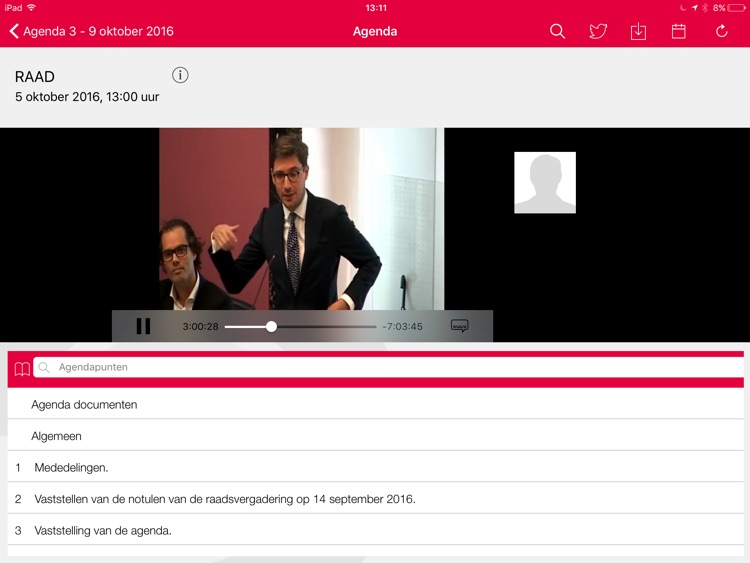Tap the location arrow in status bar
Screen dimensions: 750x563
[x=695, y=8]
